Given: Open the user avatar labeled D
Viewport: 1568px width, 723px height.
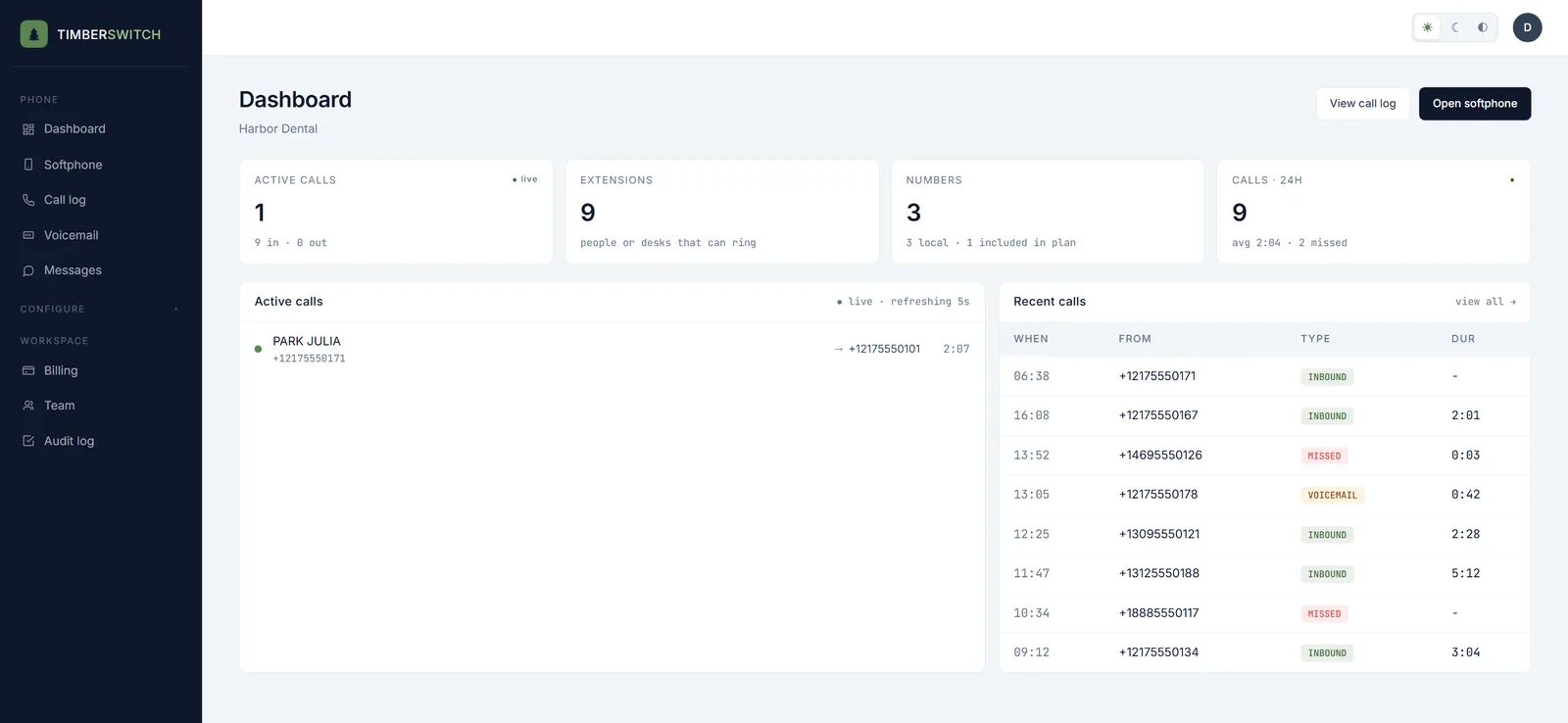Looking at the screenshot, I should [1527, 27].
